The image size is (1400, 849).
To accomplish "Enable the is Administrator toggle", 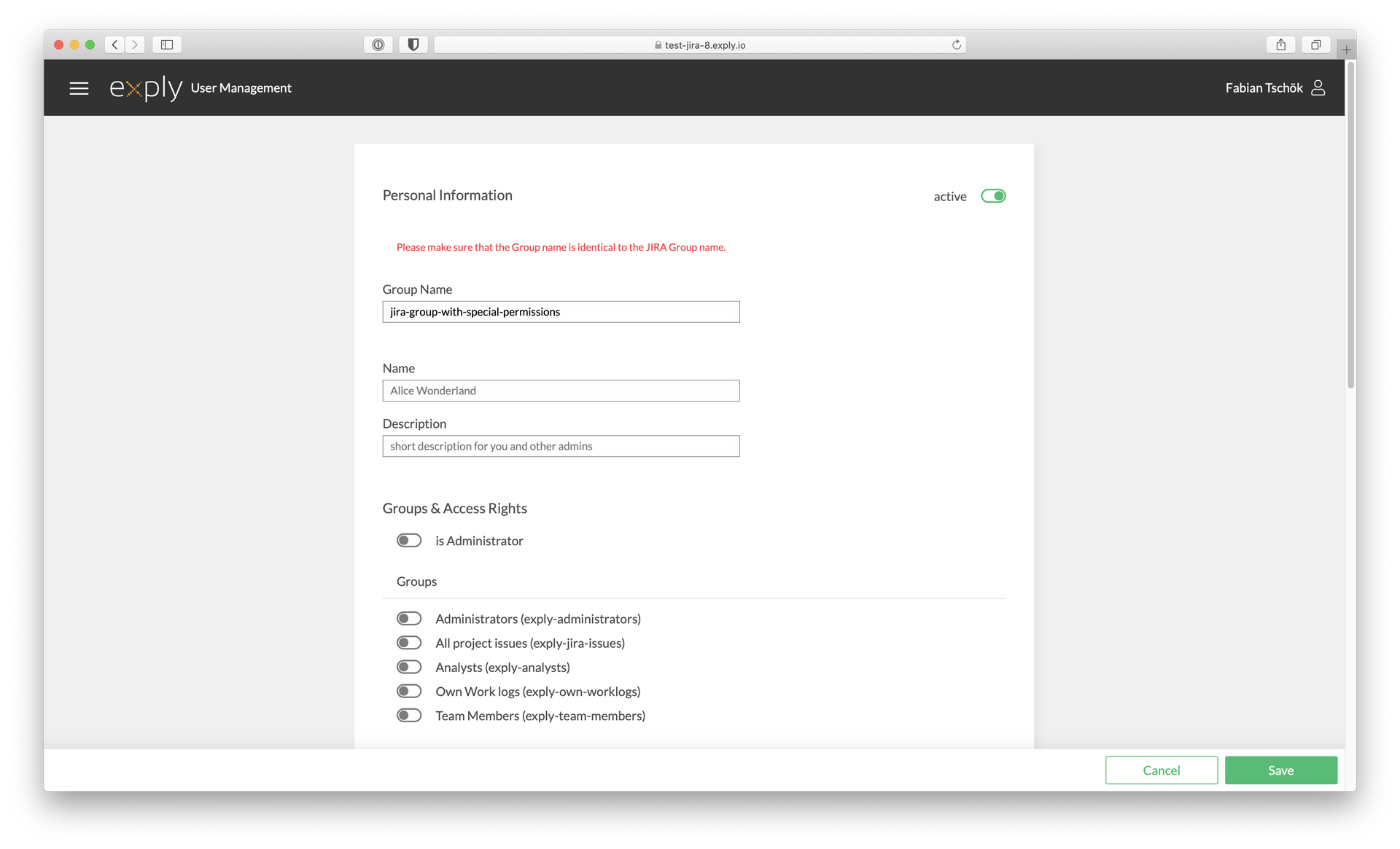I will (408, 540).
